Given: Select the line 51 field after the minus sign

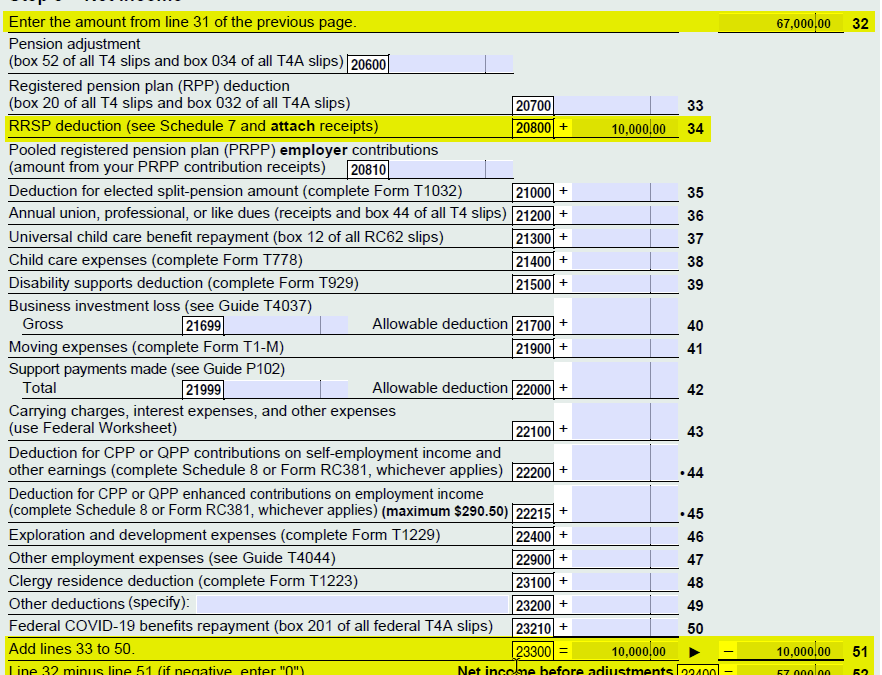Looking at the screenshot, I should 790,651.
